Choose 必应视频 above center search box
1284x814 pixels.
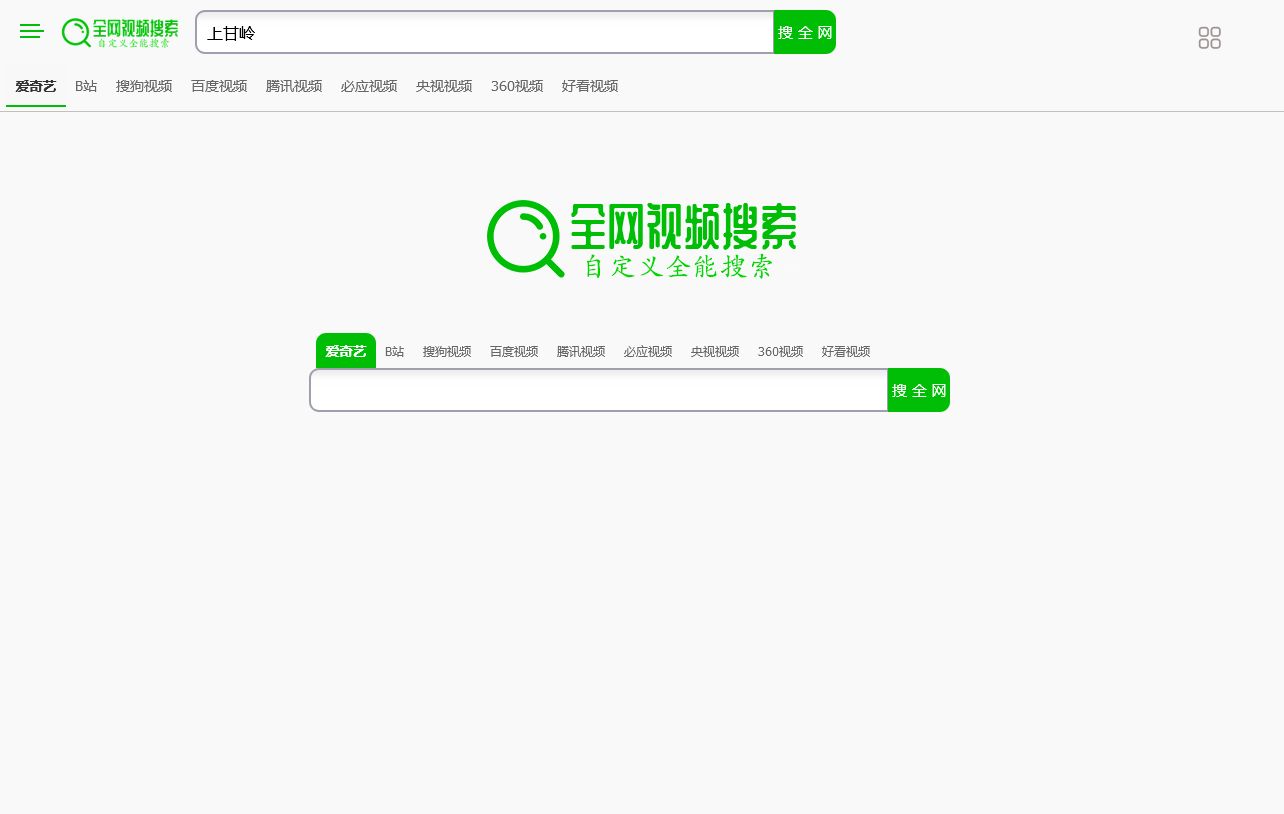tap(648, 352)
